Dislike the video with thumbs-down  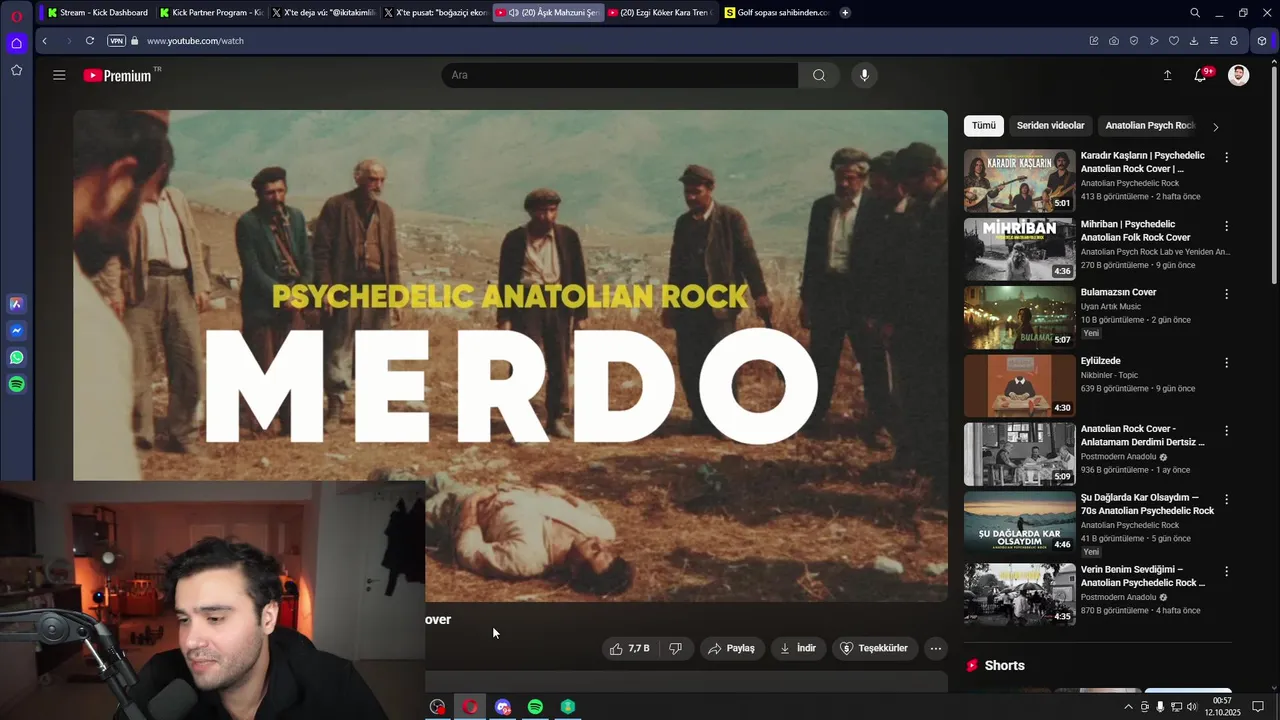pyautogui.click(x=675, y=648)
